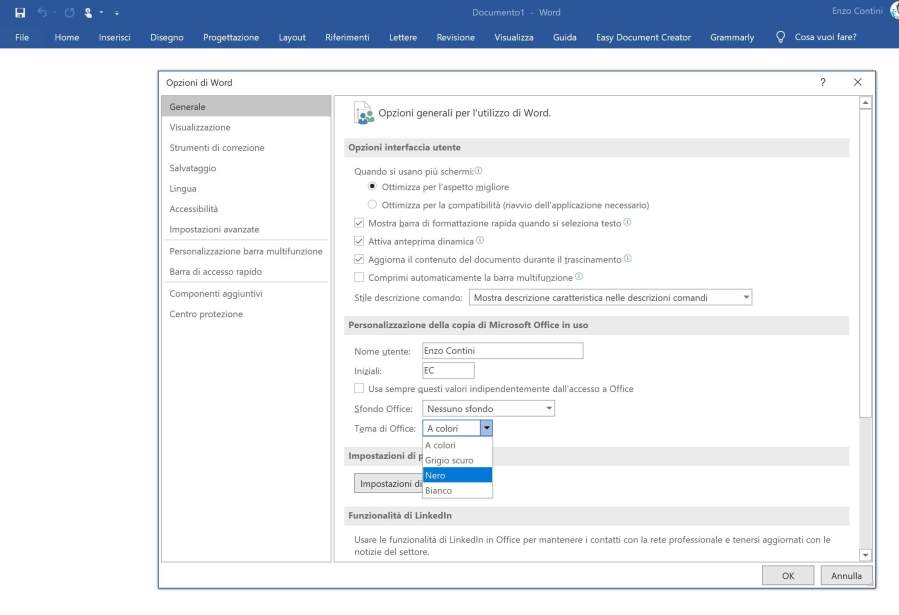Choose 'Nero' from the Office theme list

457,475
